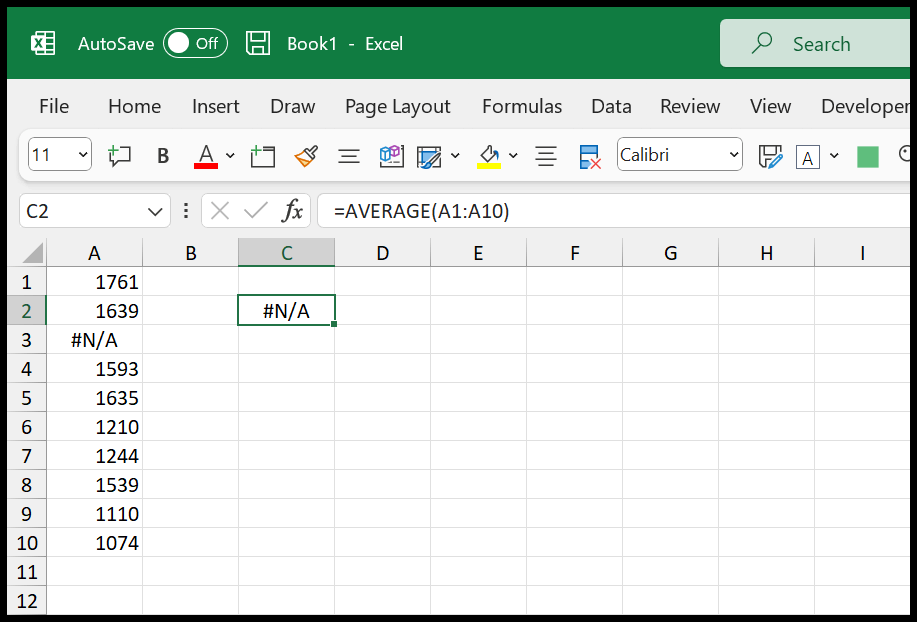Viewport: 917px width, 622px height.
Task: Open the font size dropdown
Action: pos(84,154)
